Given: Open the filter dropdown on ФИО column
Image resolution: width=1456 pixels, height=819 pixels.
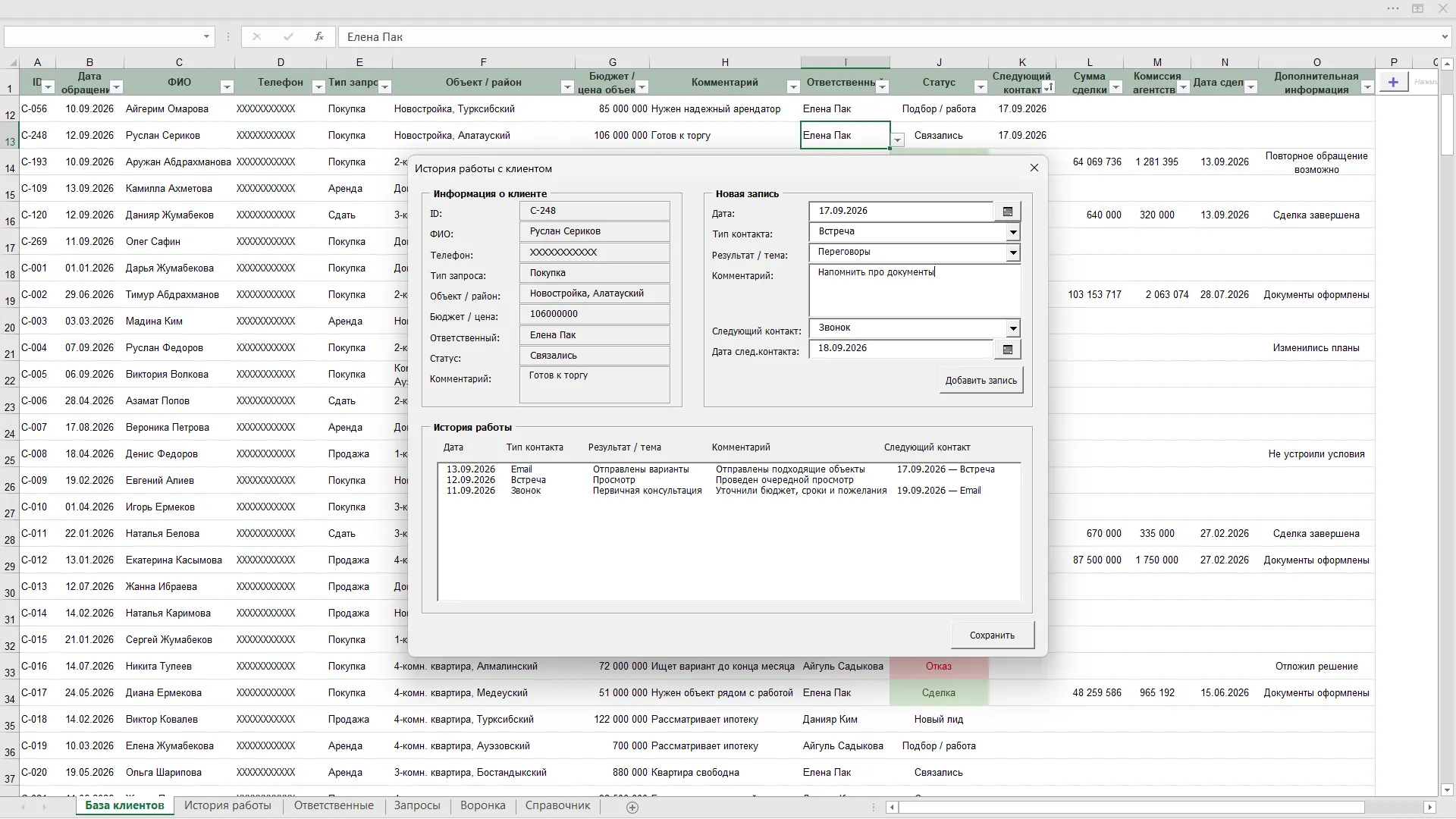Looking at the screenshot, I should pyautogui.click(x=227, y=87).
